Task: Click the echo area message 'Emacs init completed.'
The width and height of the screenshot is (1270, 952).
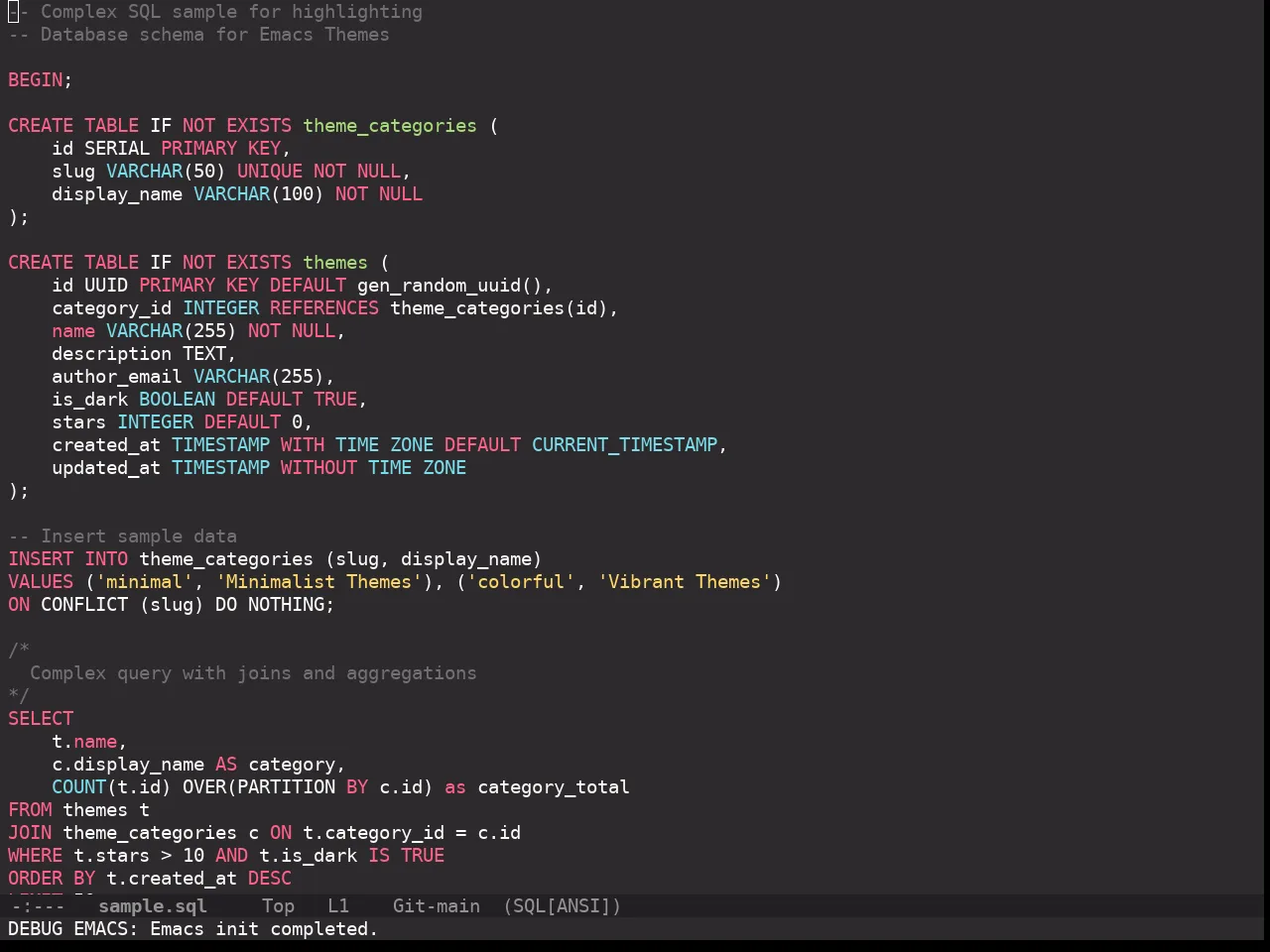Action: pos(264,929)
